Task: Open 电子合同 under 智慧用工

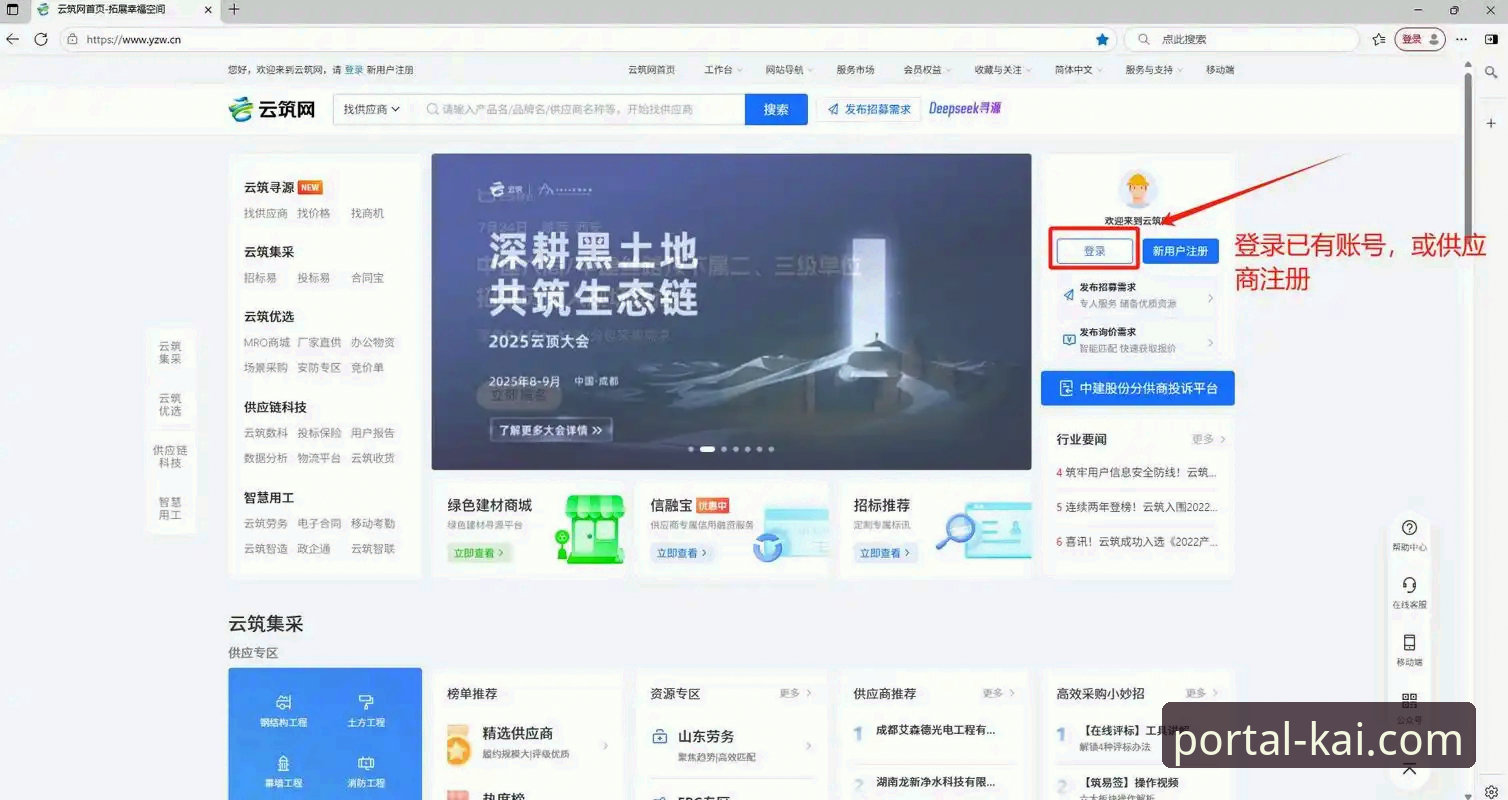Action: click(x=319, y=523)
